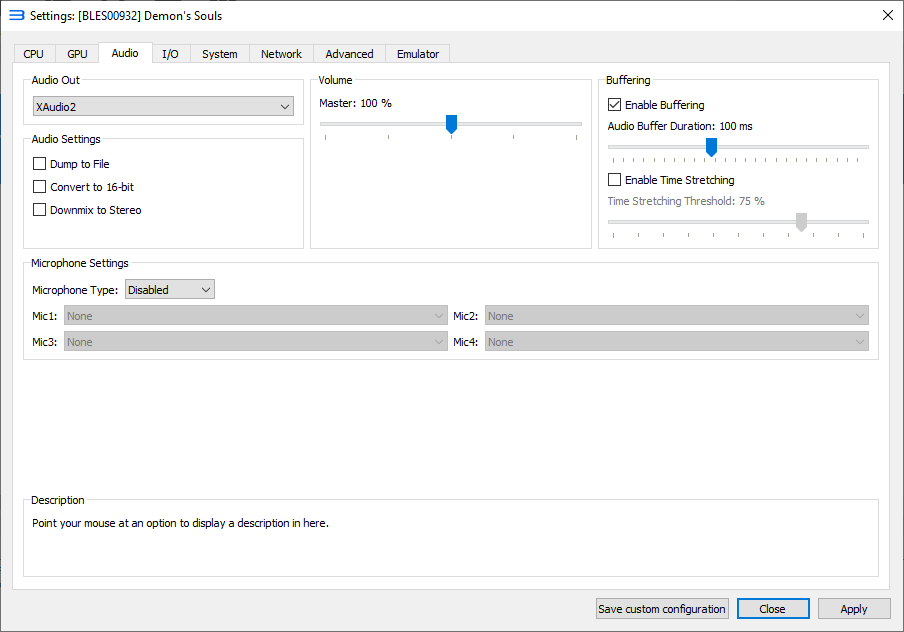
Task: Open the GPU tab
Action: (x=77, y=54)
